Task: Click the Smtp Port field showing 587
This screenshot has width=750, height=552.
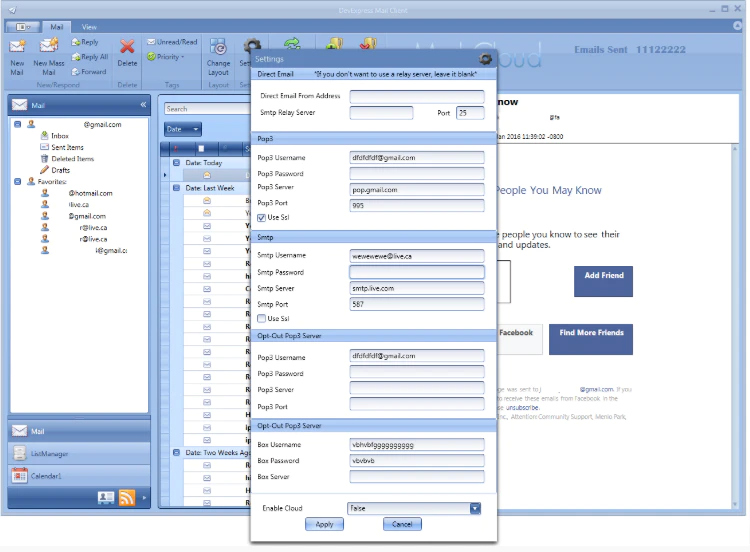Action: point(417,304)
